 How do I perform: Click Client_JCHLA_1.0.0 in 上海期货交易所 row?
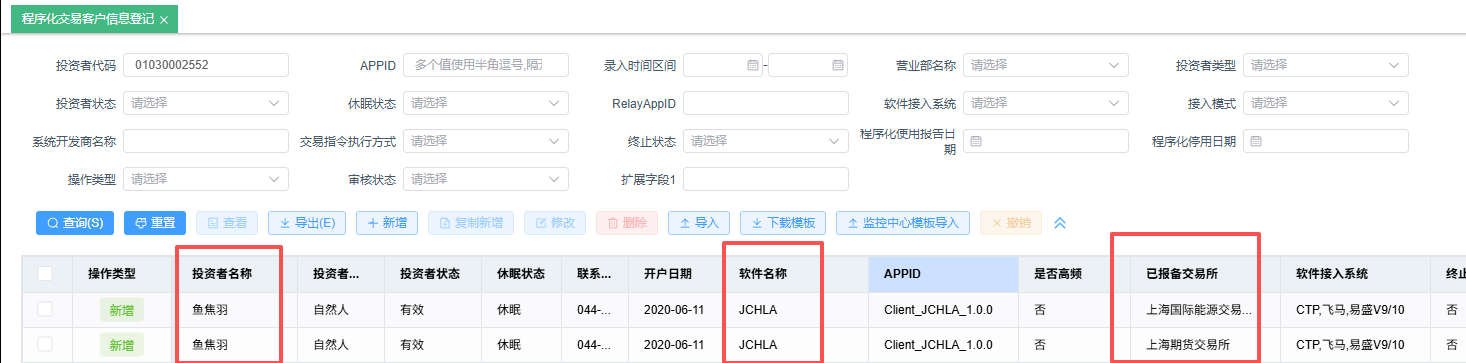point(938,345)
